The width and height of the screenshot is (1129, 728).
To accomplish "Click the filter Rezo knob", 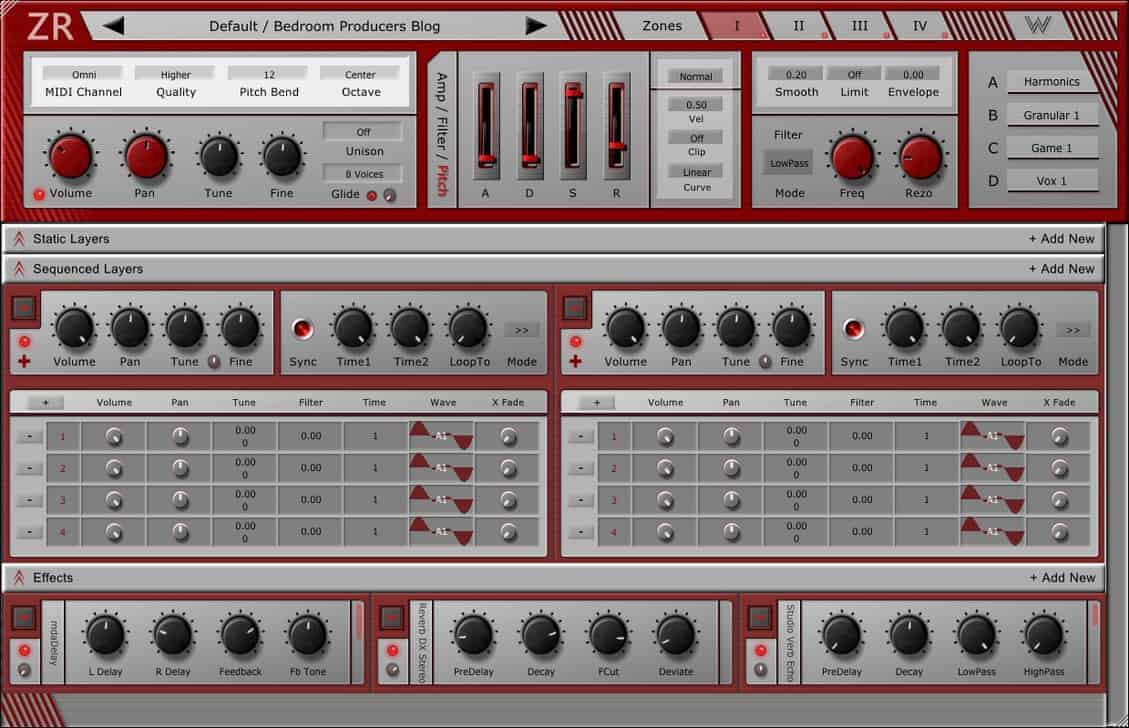I will click(920, 157).
